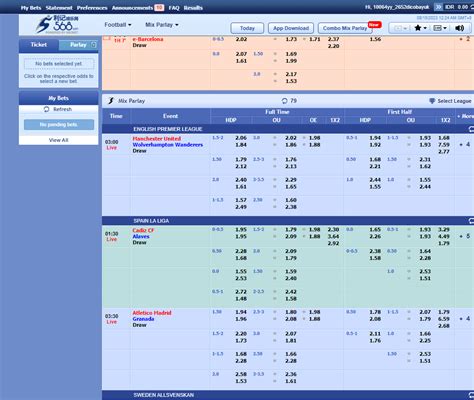Select e-Barcelona team name
The image size is (474, 400).
point(148,39)
